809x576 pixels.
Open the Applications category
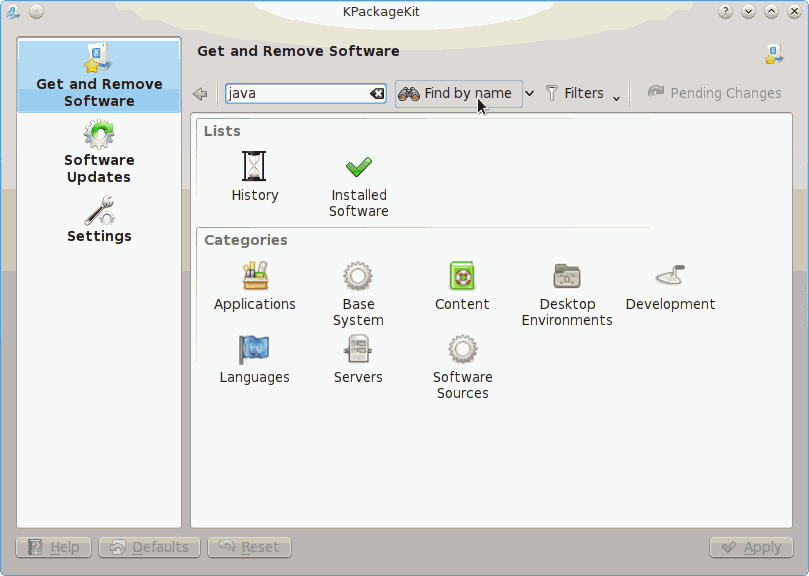point(254,286)
